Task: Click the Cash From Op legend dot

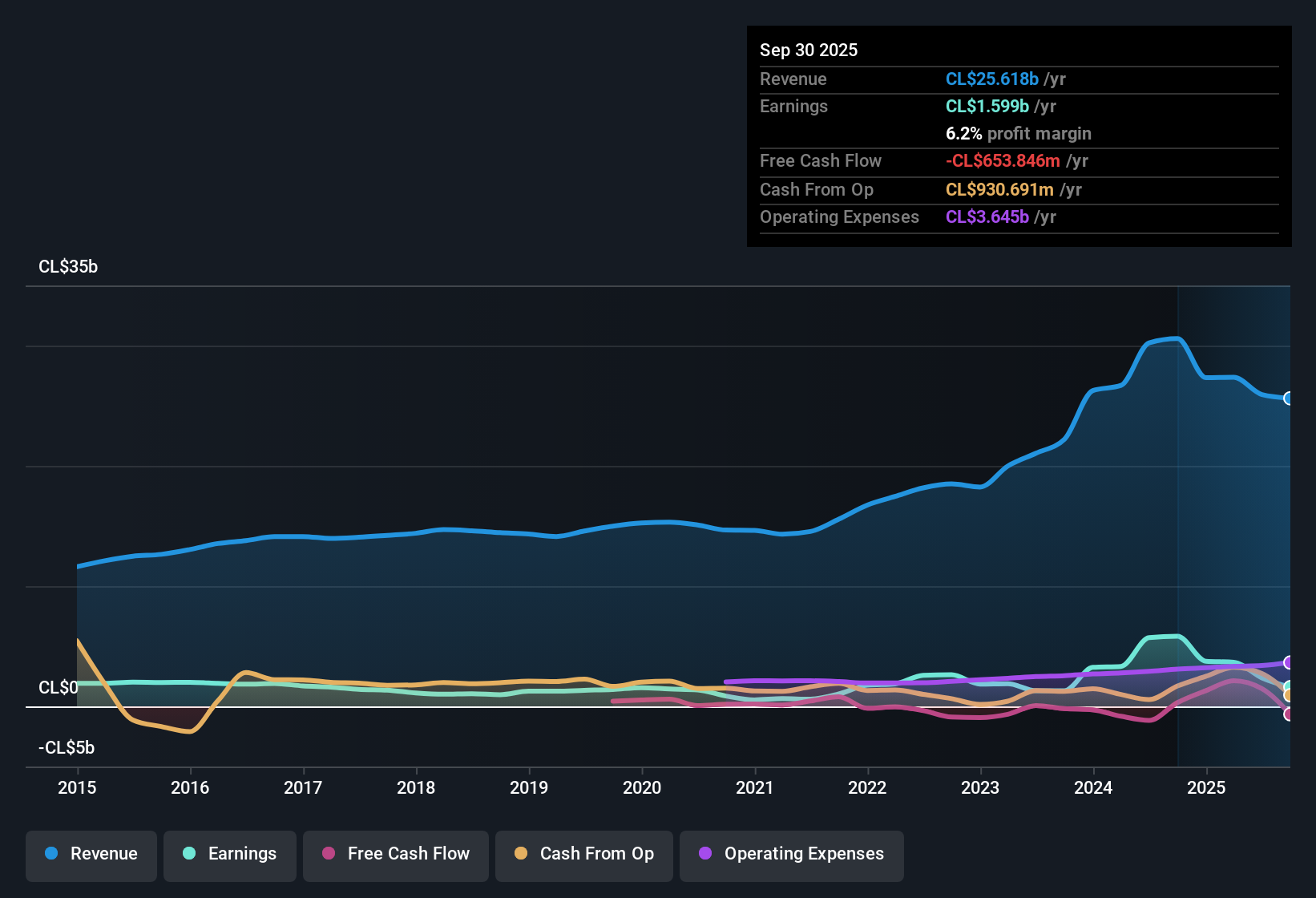Action: (520, 854)
